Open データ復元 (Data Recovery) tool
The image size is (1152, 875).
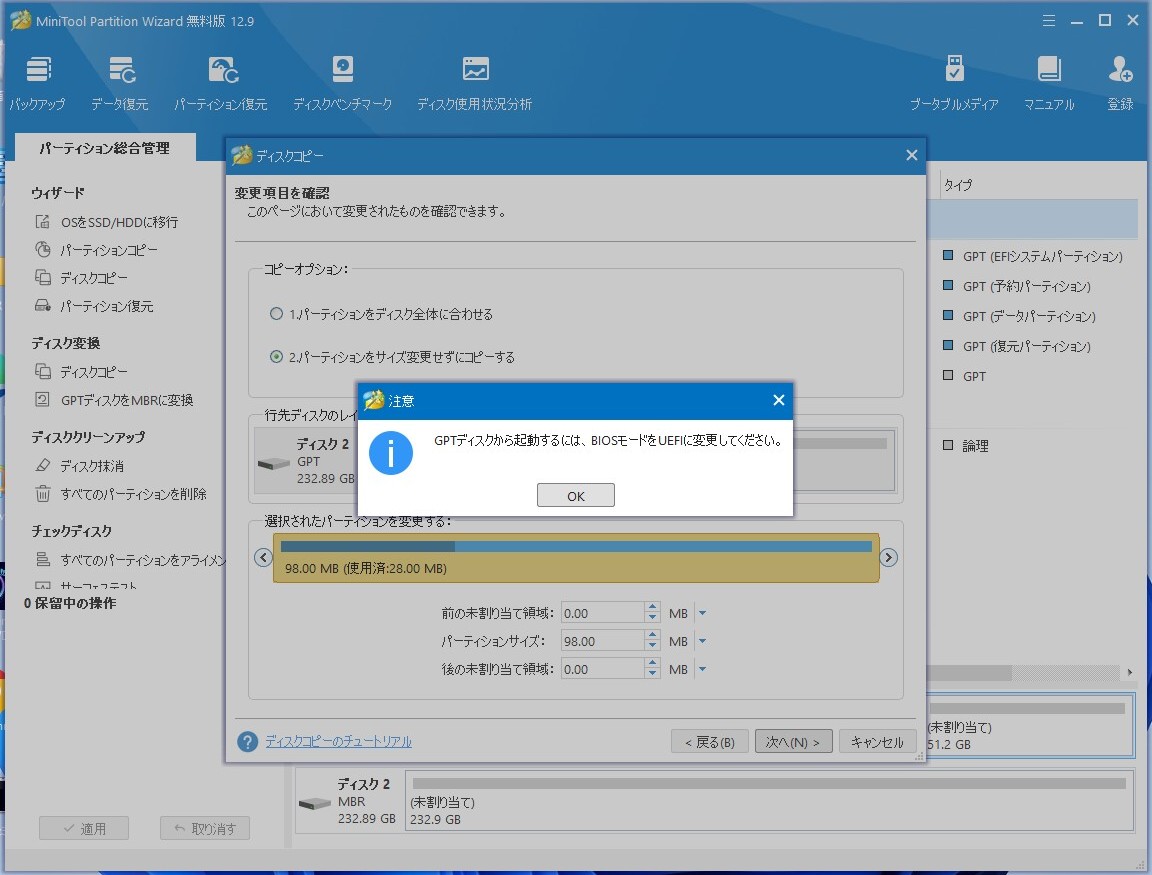120,82
